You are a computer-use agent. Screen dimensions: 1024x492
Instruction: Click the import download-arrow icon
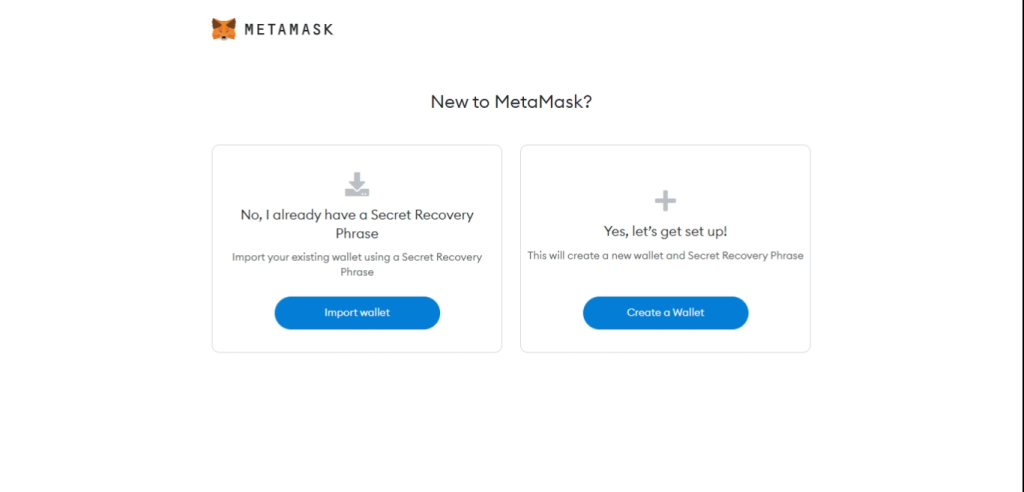point(357,184)
